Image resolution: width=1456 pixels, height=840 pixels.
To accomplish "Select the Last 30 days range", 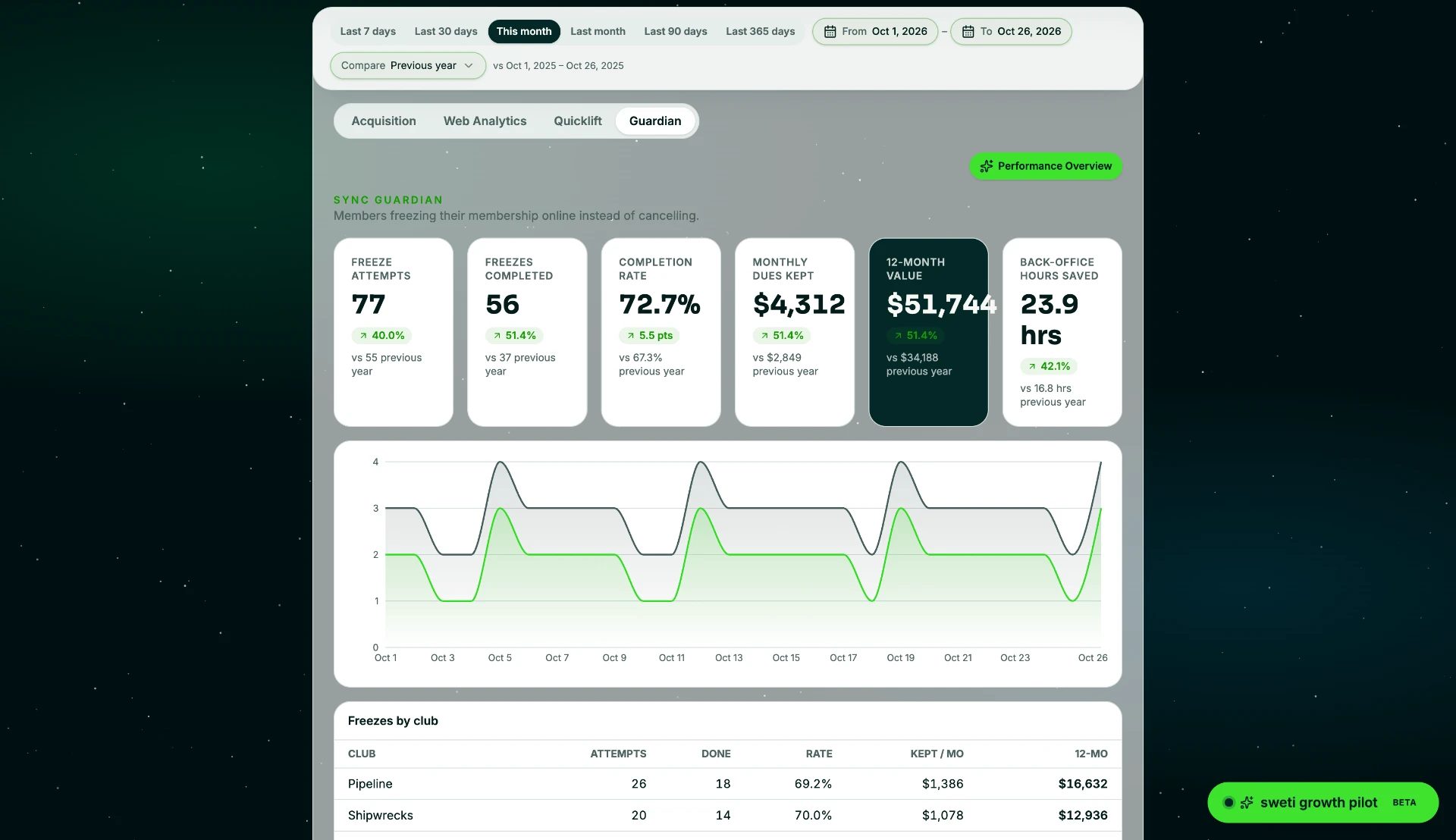I will coord(446,32).
